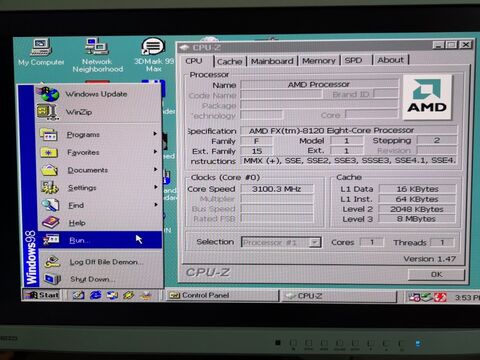This screenshot has width=480, height=360.
Task: Click the CPU-Z title bar icon
Action: point(184,47)
